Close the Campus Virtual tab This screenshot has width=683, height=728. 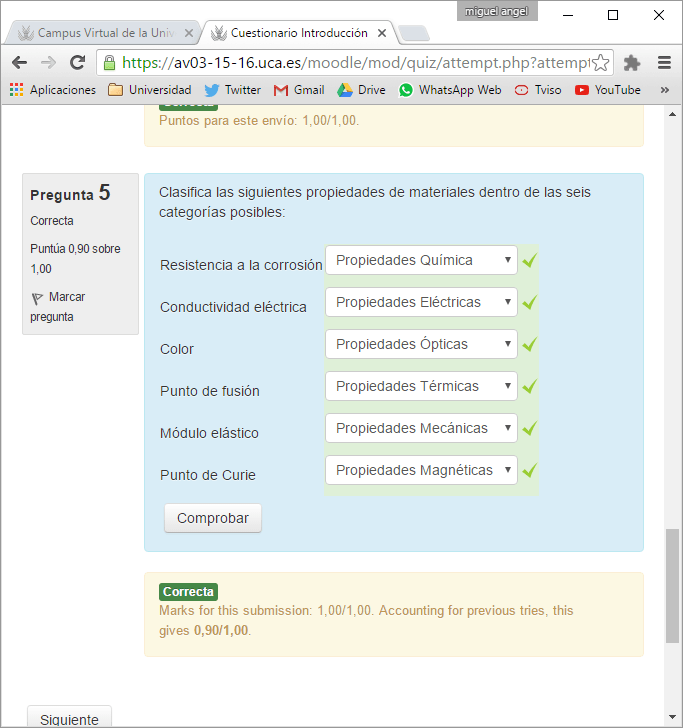pos(189,33)
